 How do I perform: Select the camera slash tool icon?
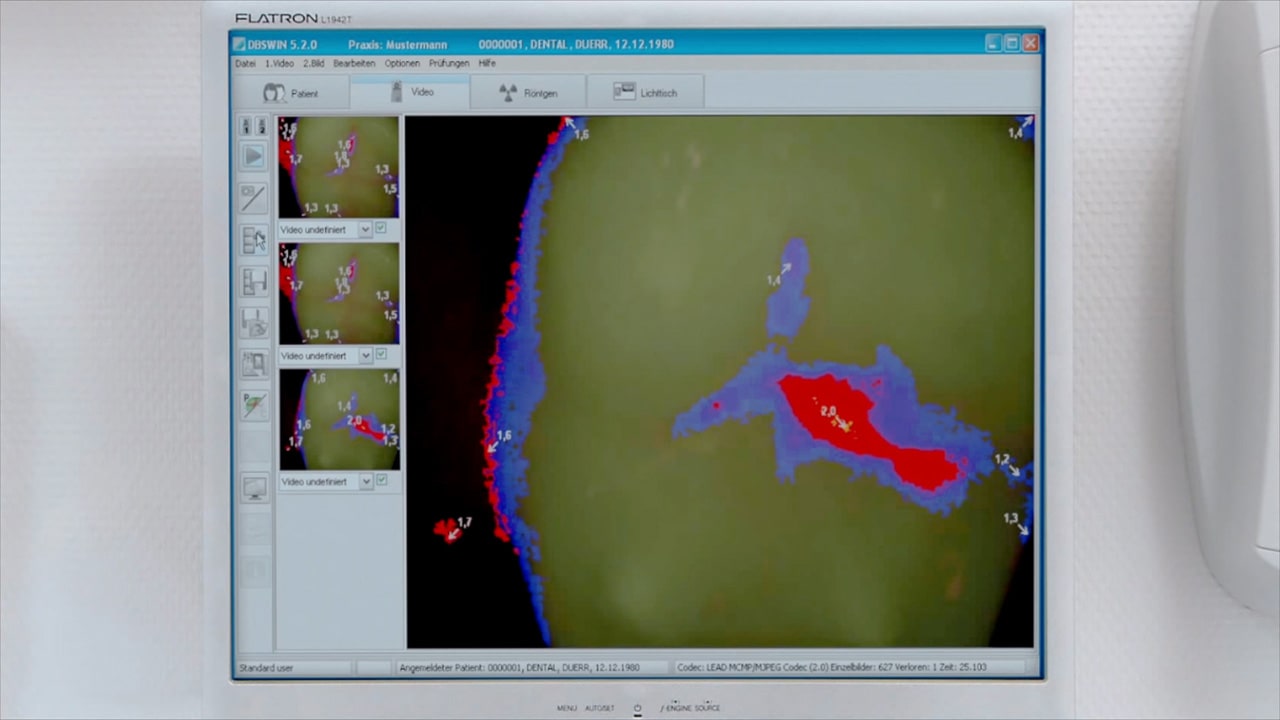tap(254, 198)
